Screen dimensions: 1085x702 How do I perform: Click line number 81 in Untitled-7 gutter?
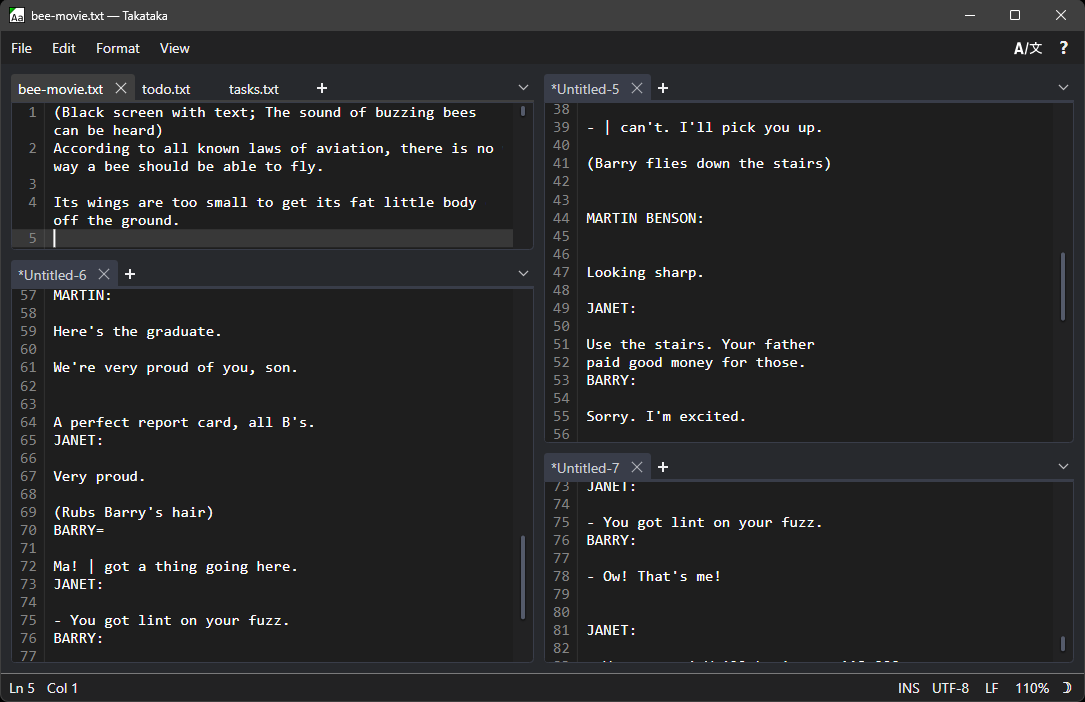tap(561, 630)
